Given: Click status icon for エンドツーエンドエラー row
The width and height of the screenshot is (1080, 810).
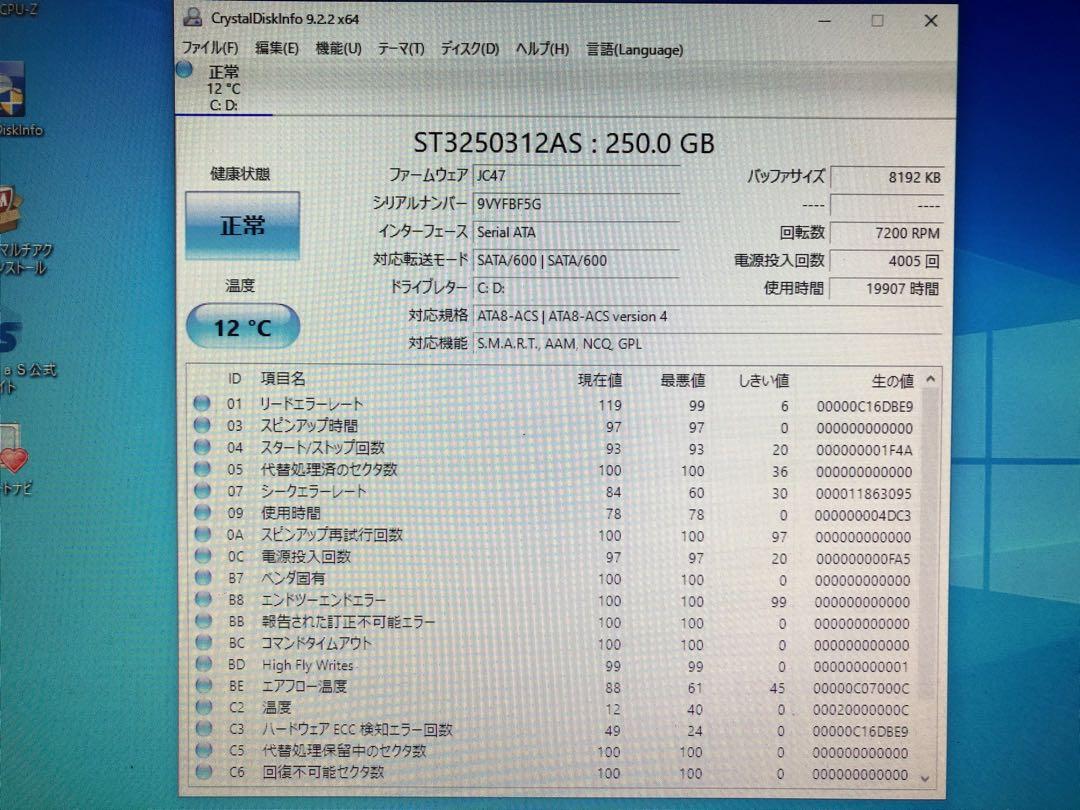Looking at the screenshot, I should [x=202, y=599].
